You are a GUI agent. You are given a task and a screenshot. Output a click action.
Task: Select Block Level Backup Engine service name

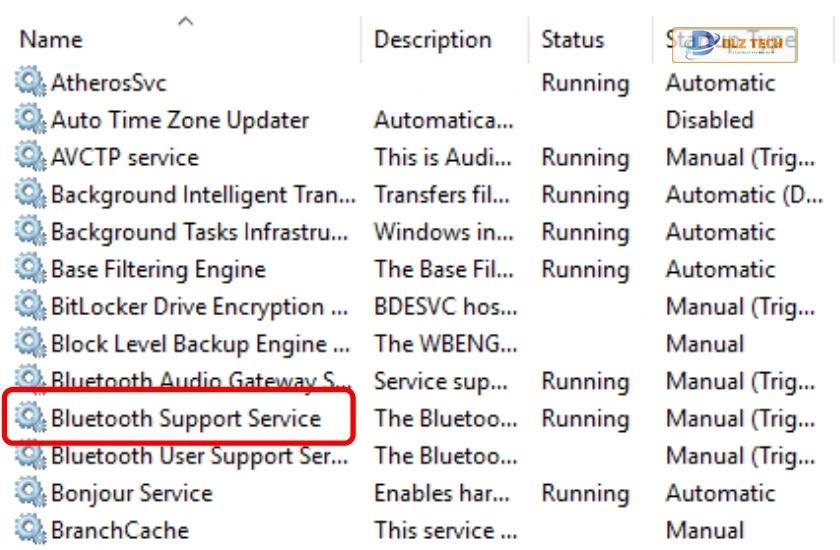(x=200, y=344)
